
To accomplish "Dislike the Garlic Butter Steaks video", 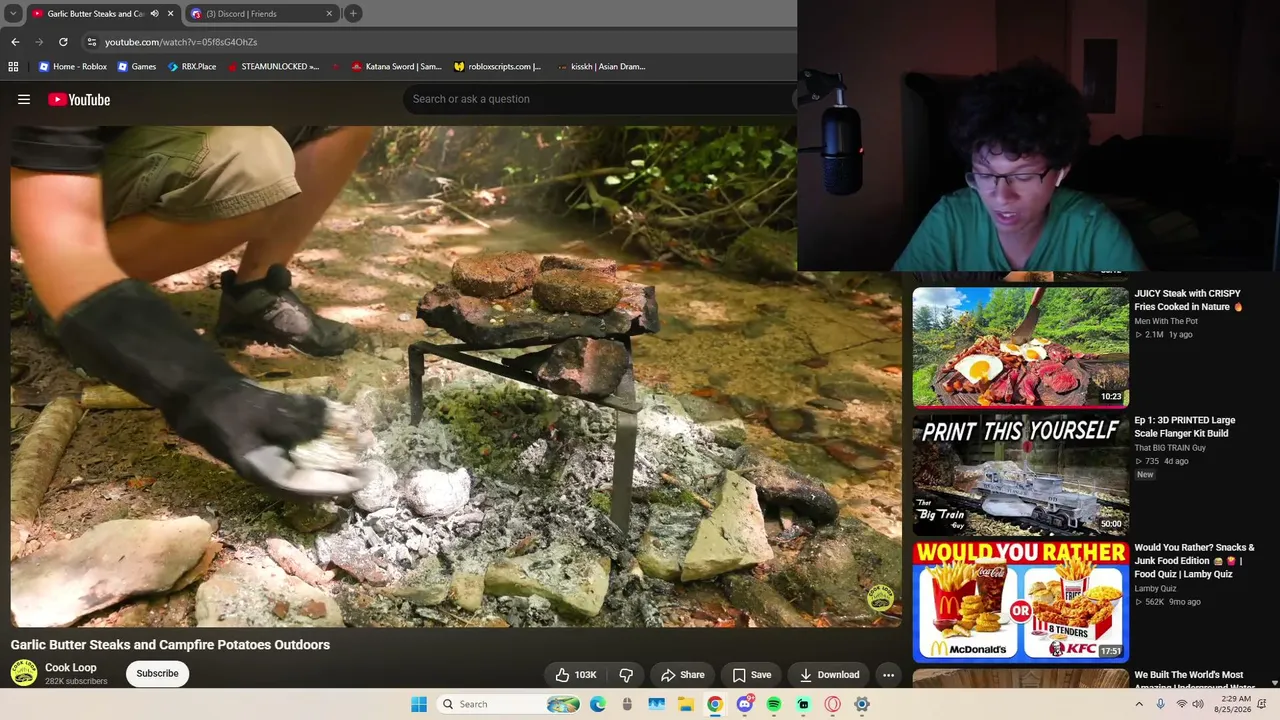I will click(626, 675).
